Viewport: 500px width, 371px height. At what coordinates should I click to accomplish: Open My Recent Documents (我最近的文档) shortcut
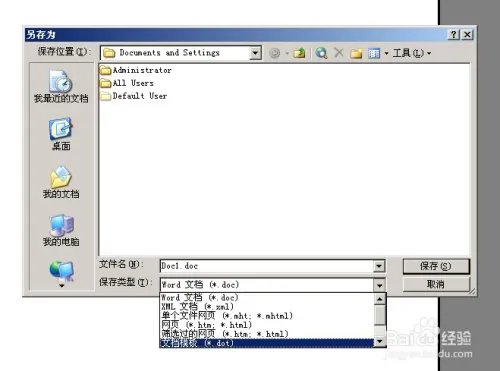[x=61, y=86]
